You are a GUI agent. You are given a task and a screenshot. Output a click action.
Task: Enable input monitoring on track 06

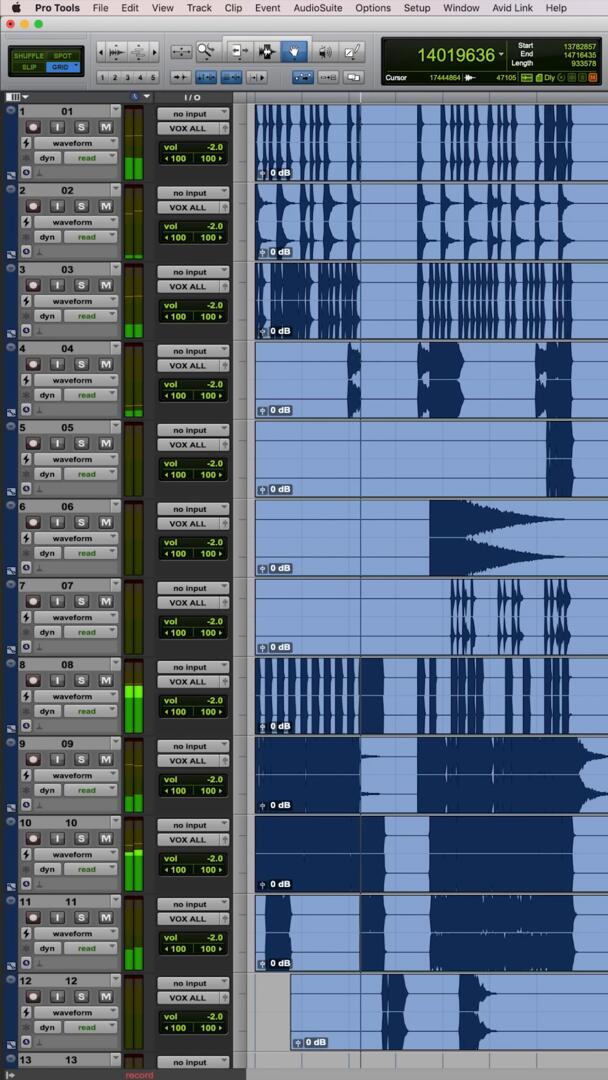coord(57,522)
